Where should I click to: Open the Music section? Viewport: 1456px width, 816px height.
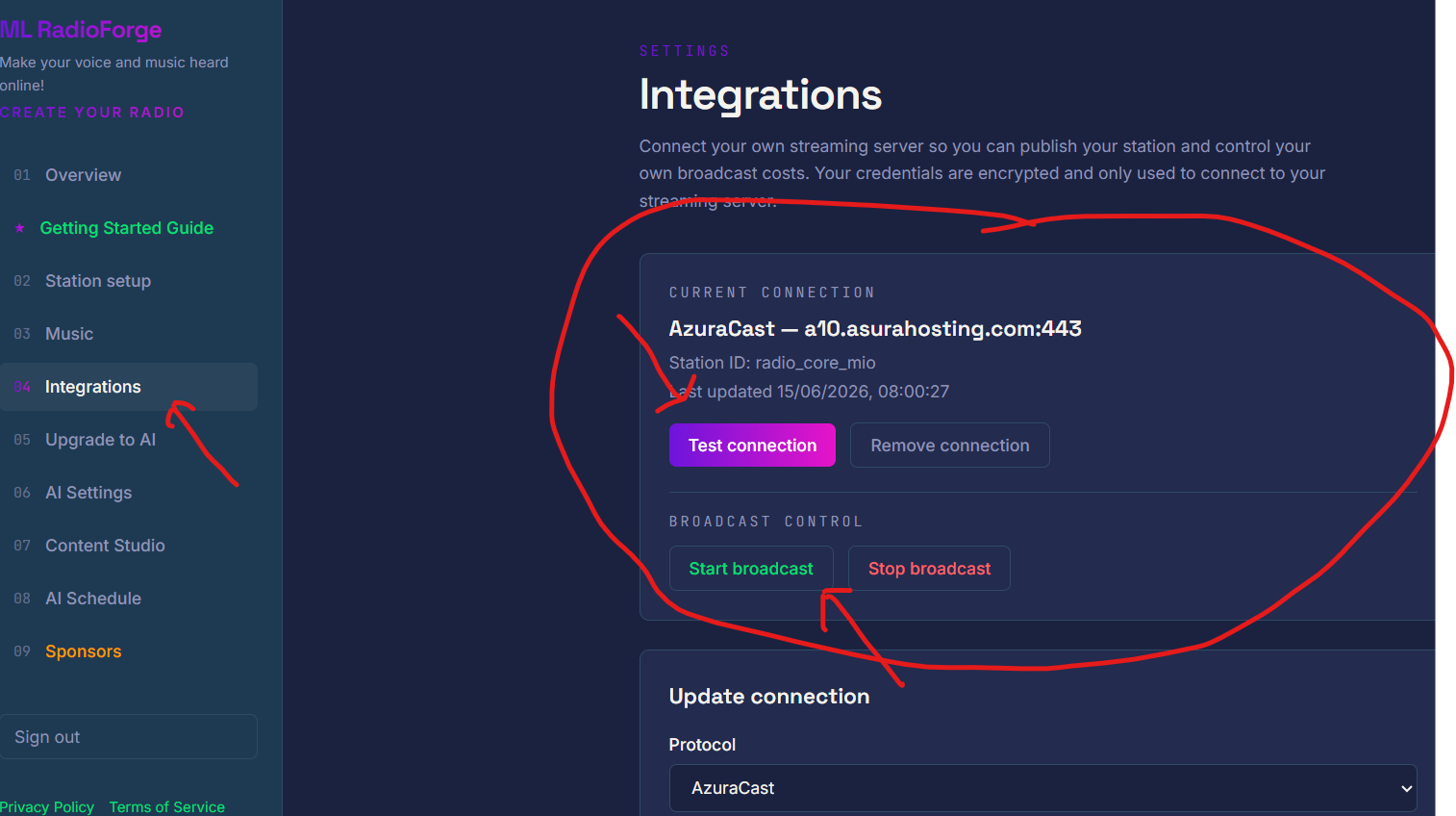pos(129,334)
